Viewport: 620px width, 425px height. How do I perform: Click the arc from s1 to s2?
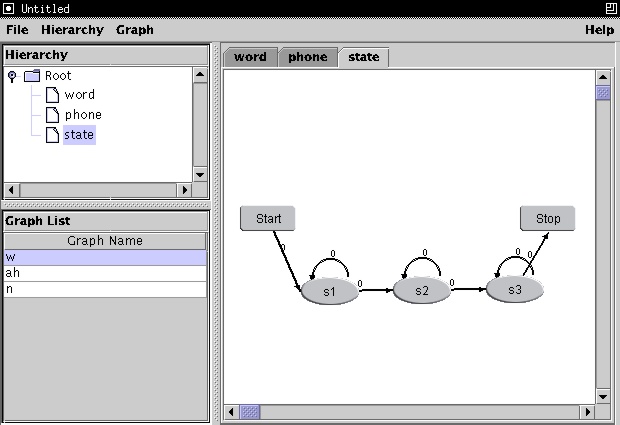click(376, 290)
